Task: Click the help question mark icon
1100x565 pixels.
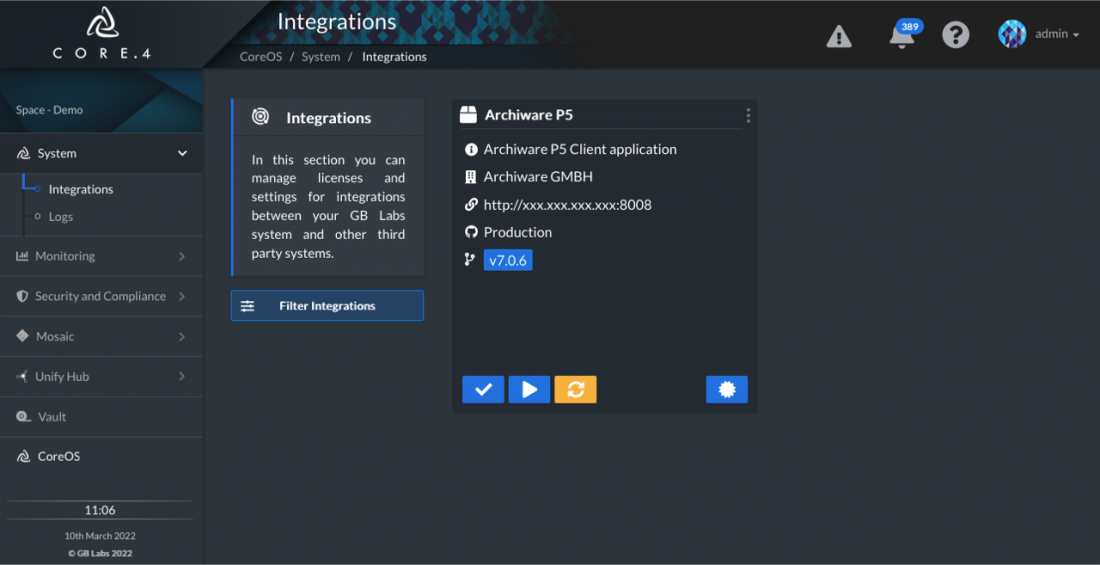Action: coord(955,34)
